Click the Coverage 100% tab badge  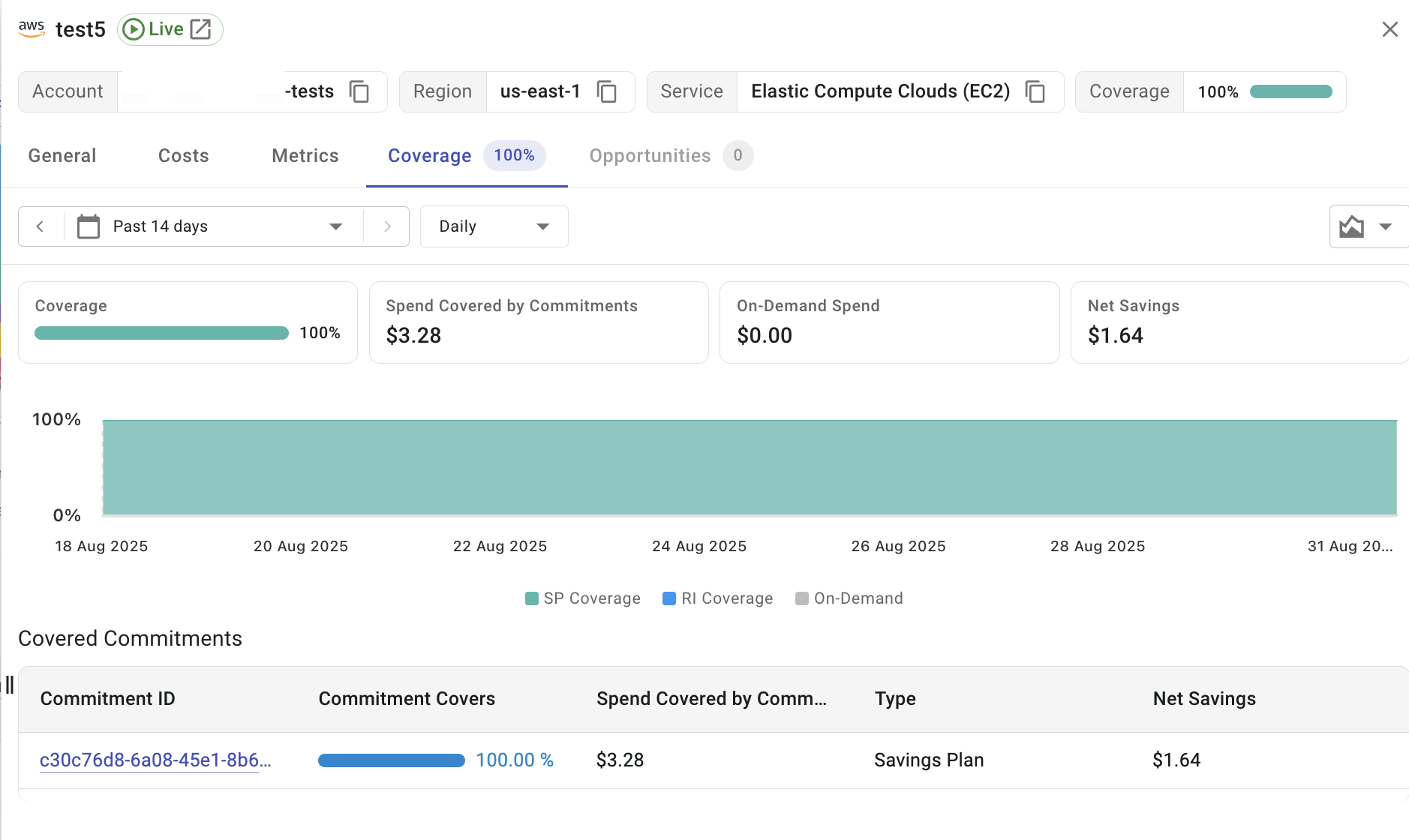pos(514,155)
